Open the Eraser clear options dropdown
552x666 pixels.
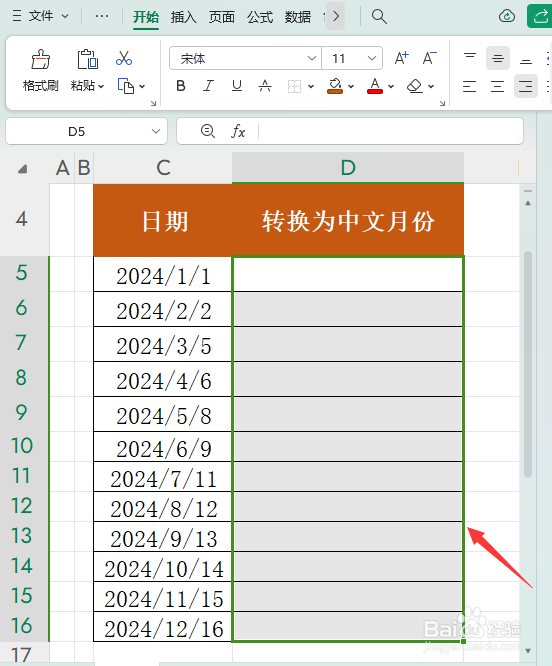[x=431, y=86]
